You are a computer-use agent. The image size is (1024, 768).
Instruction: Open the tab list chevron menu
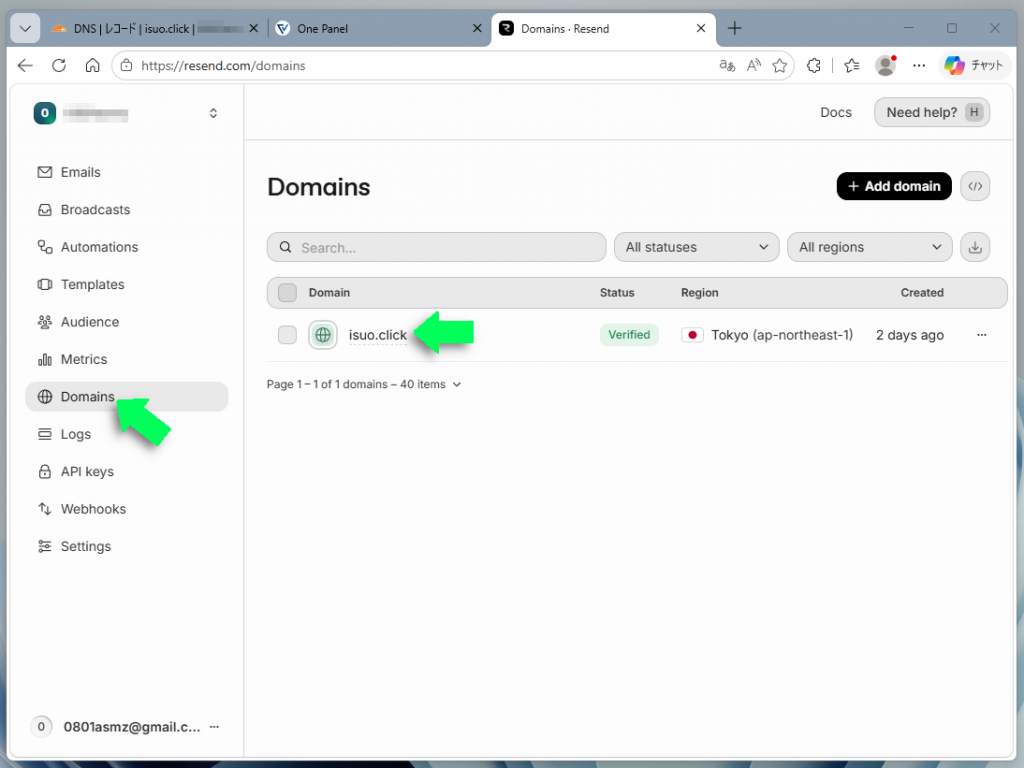(x=25, y=29)
